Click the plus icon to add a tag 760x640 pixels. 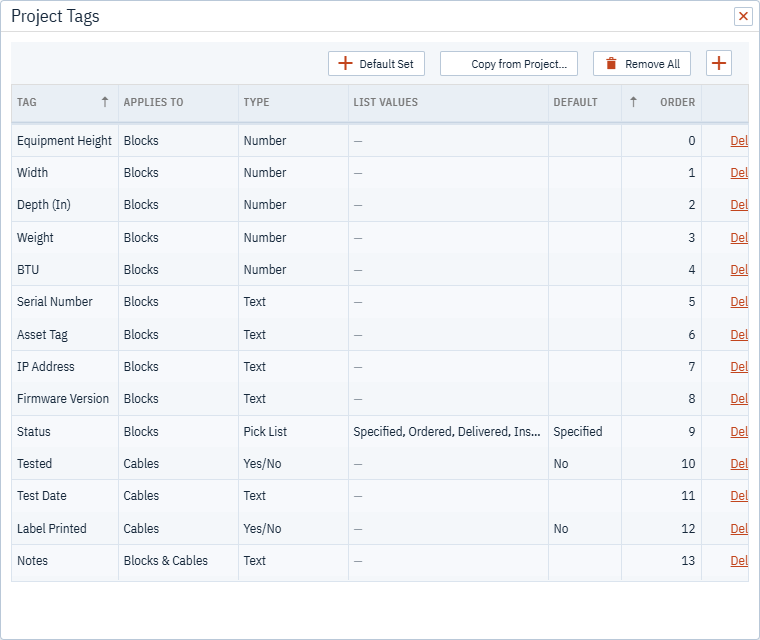pyautogui.click(x=718, y=64)
